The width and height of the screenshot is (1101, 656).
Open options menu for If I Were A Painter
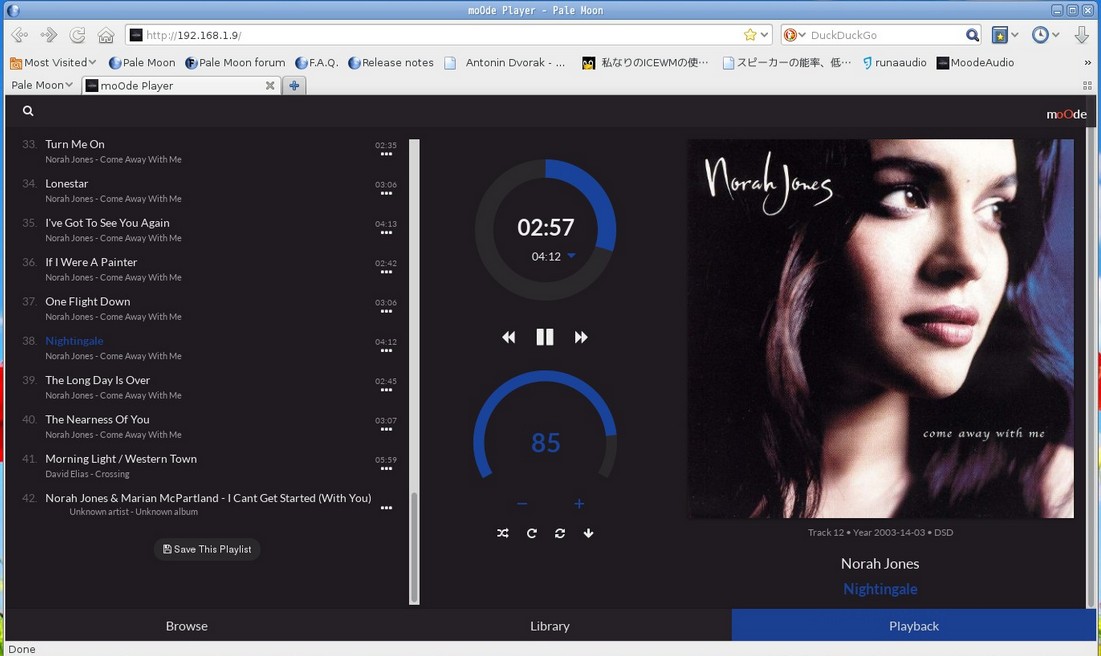[x=386, y=273]
